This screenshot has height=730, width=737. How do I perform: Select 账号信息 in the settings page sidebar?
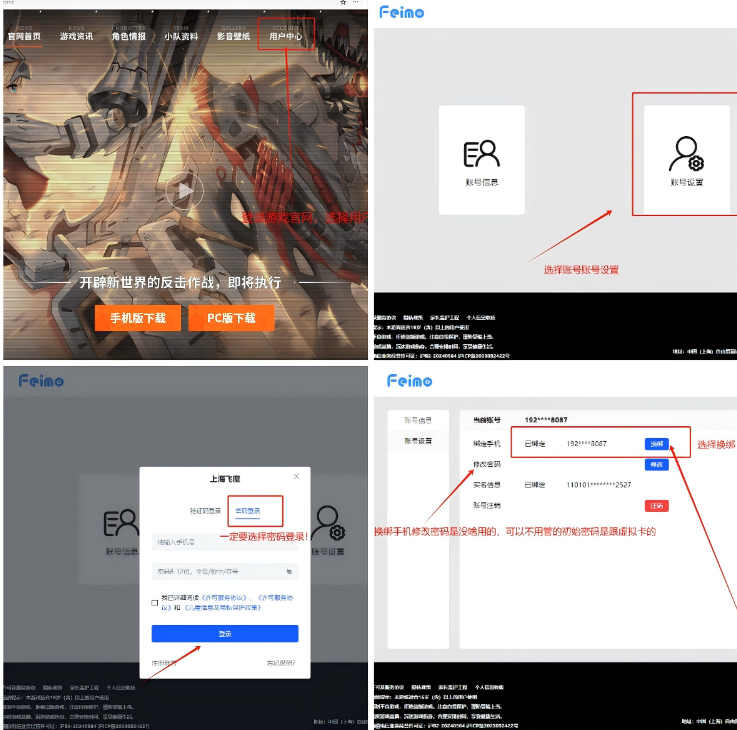pos(418,420)
